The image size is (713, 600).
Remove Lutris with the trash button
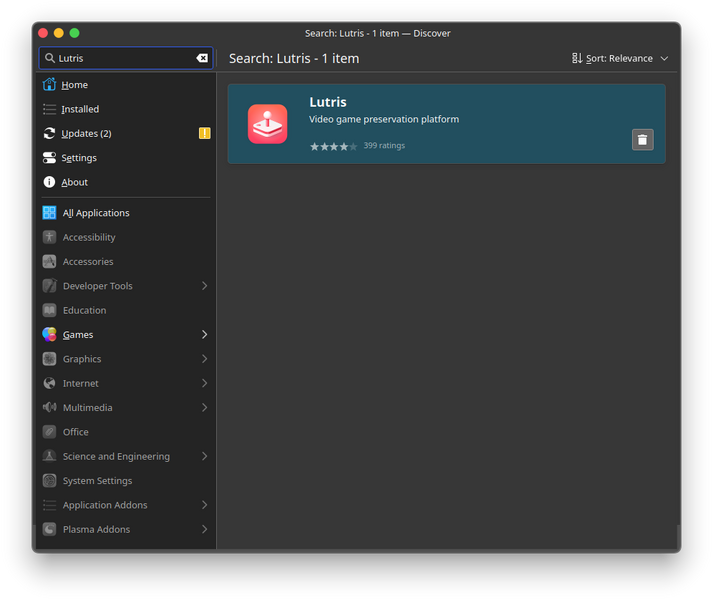(x=643, y=140)
